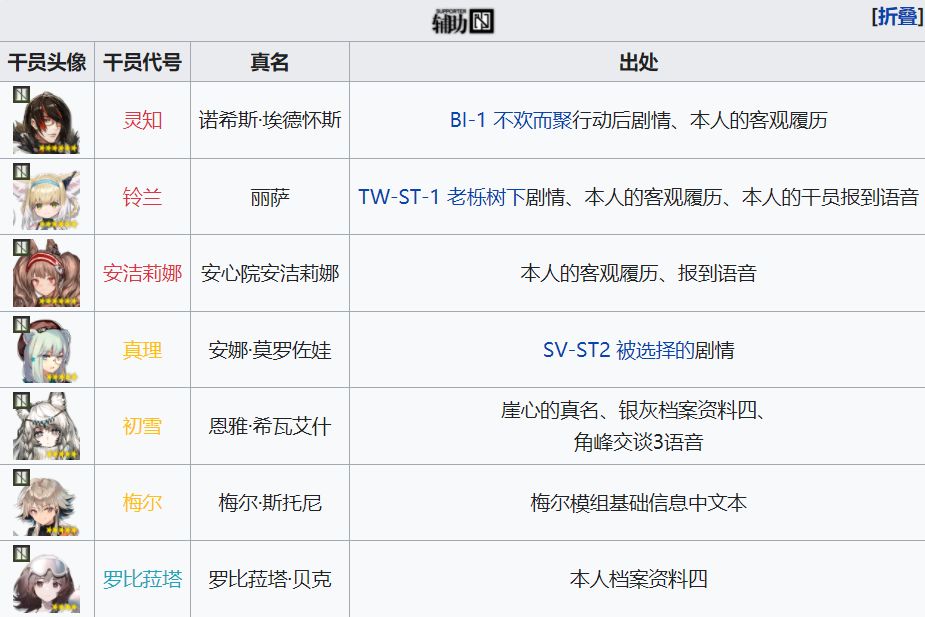Open the 铃兰 operator page link

[x=142, y=197]
